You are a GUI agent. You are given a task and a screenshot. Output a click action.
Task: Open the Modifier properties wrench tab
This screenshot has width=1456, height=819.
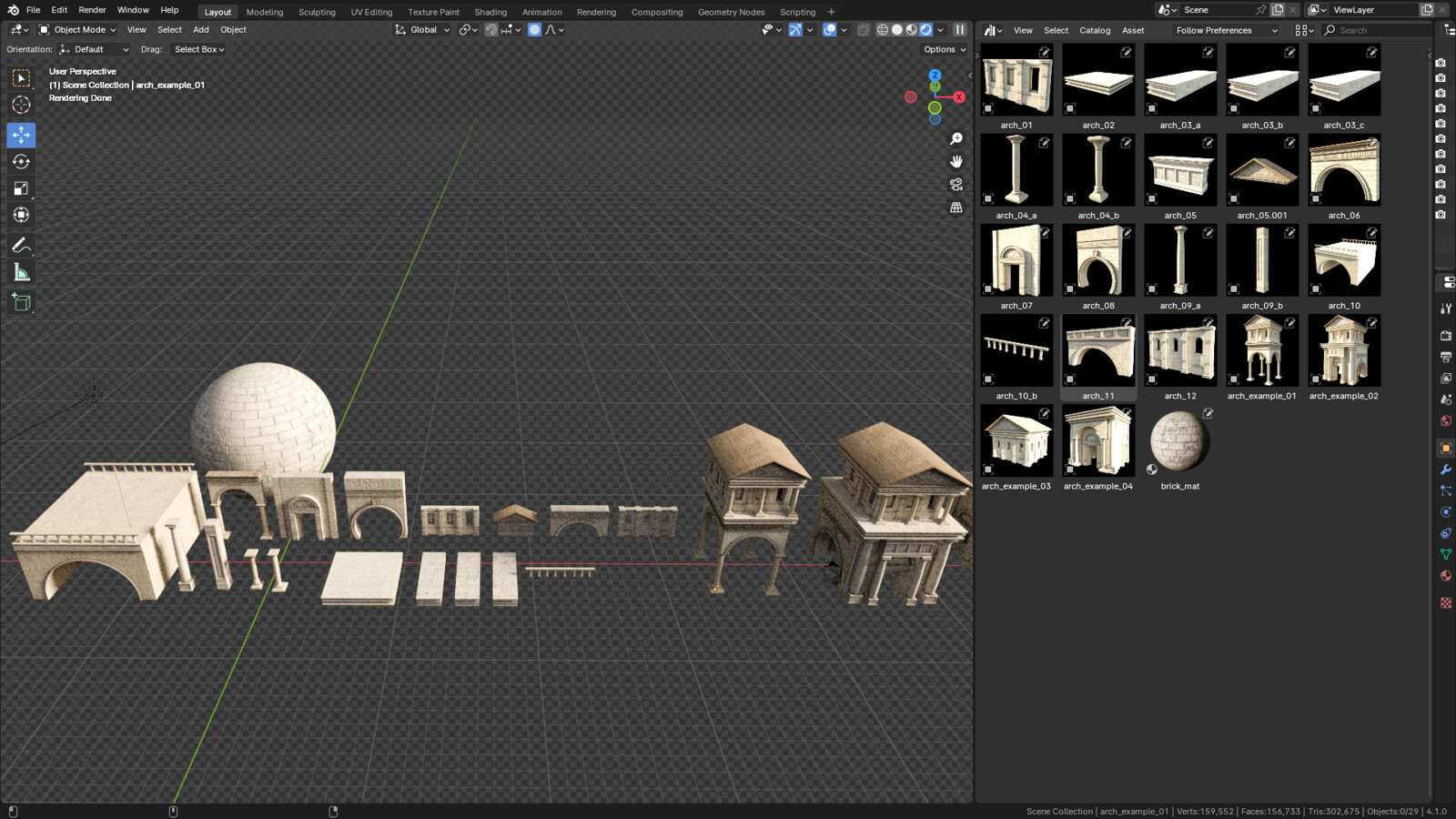tap(1446, 470)
